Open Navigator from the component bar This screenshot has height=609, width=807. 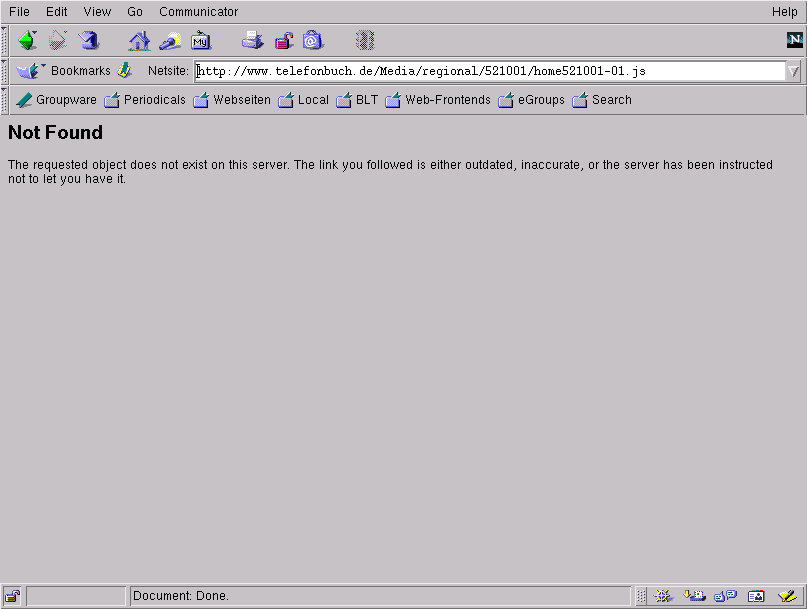coord(663,596)
